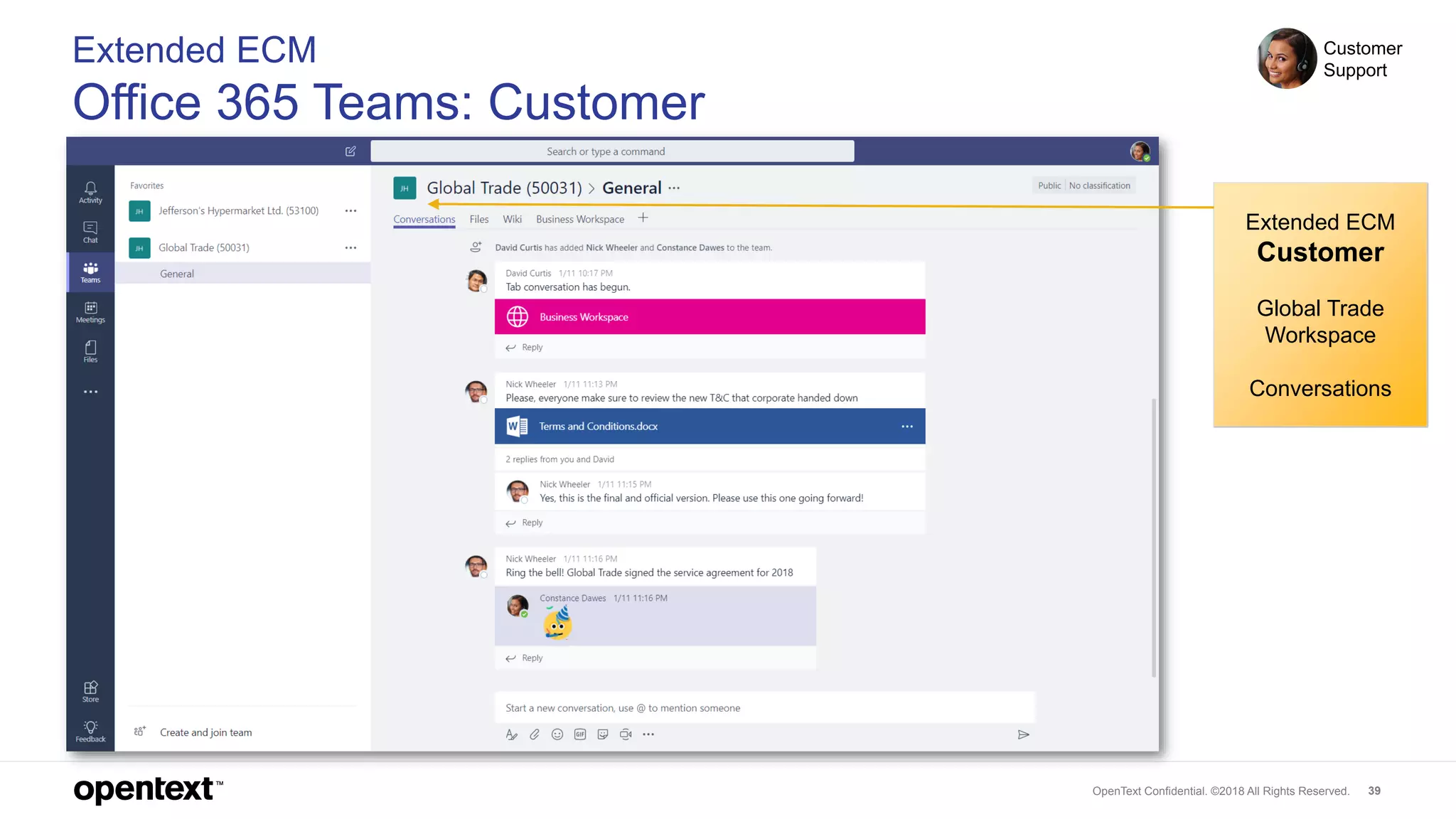Click Nick Wheeler avatar on 11:15 PM reply
1456x819 pixels.
click(x=518, y=491)
